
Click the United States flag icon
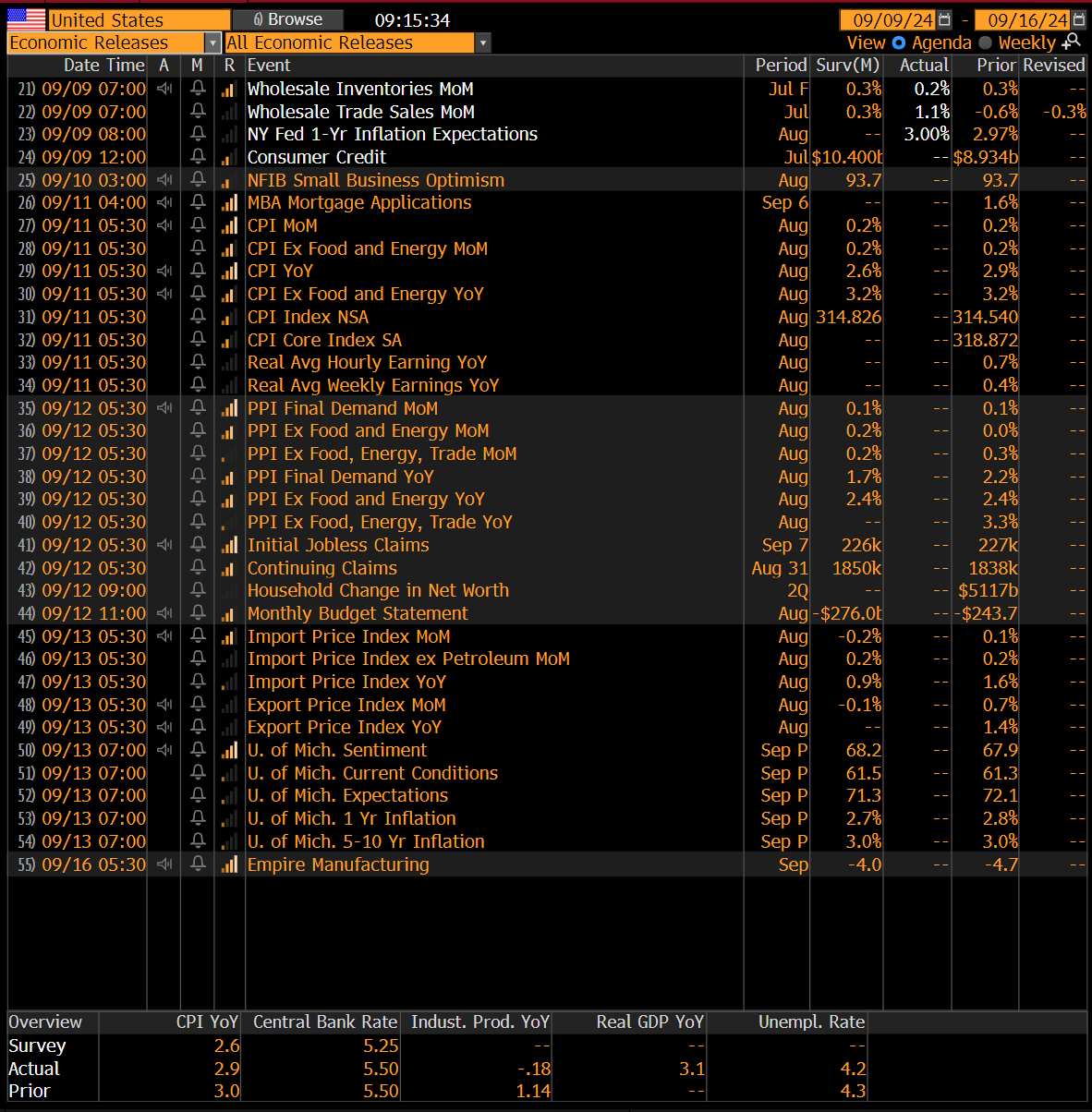25,18
